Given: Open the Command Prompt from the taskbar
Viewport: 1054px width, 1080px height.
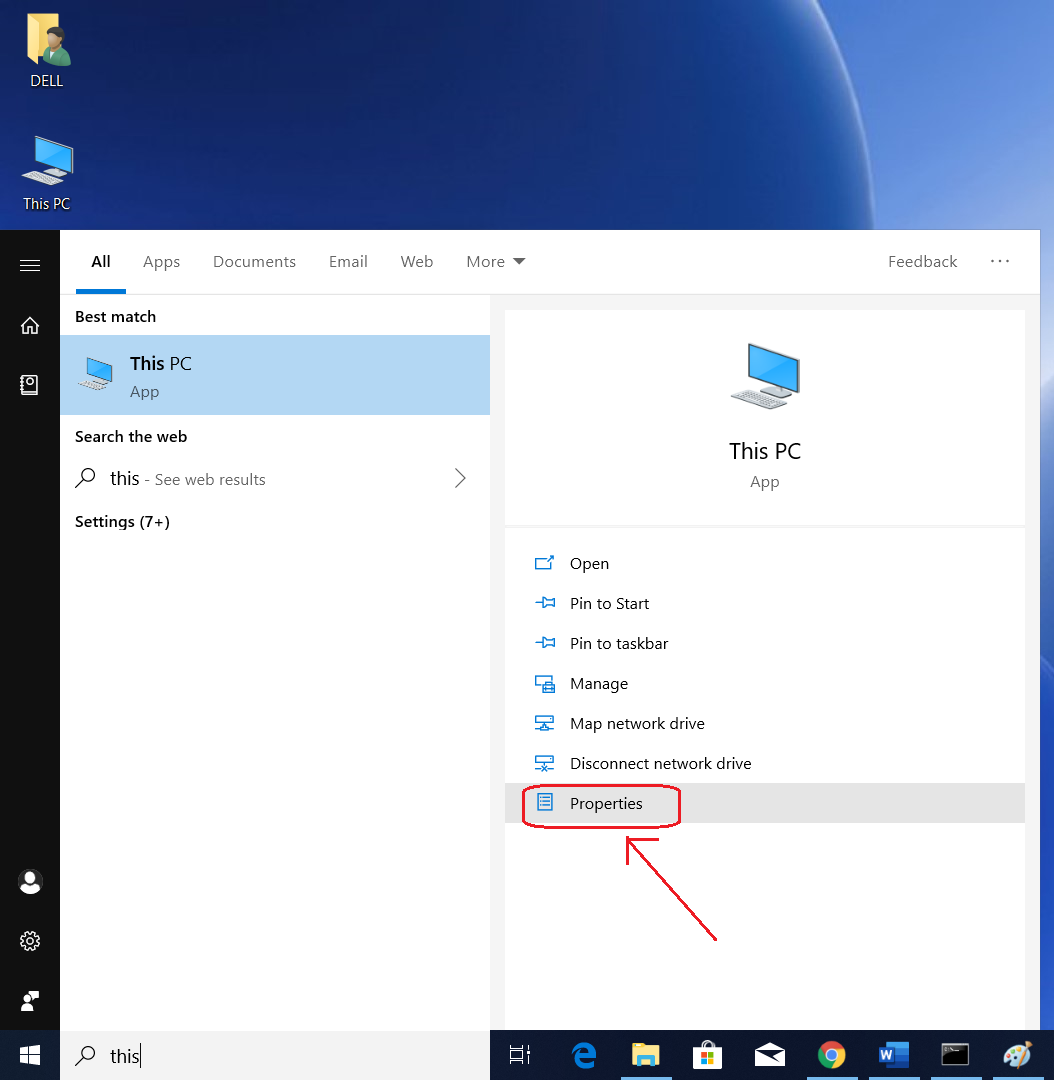Looking at the screenshot, I should pyautogui.click(x=955, y=1055).
